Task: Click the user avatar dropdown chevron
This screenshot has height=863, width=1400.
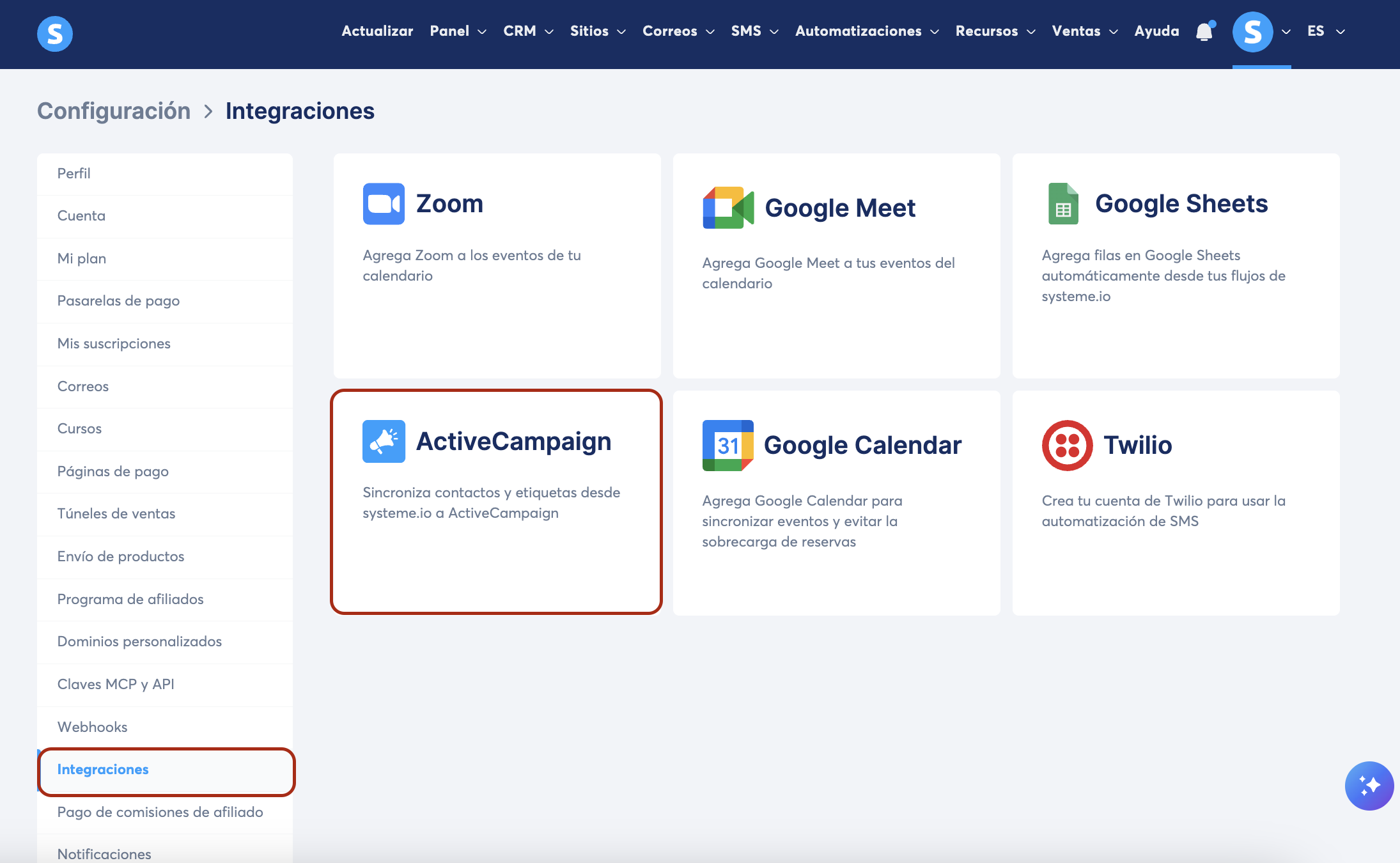Action: [1286, 31]
